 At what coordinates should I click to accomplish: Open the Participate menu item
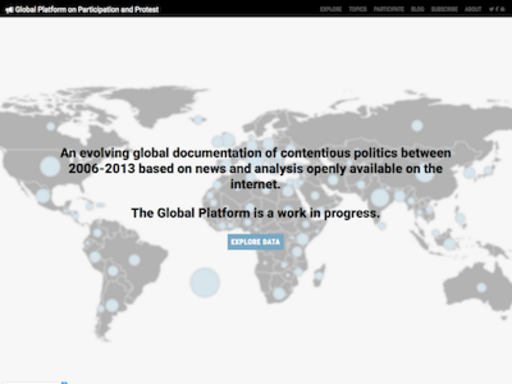[x=389, y=9]
